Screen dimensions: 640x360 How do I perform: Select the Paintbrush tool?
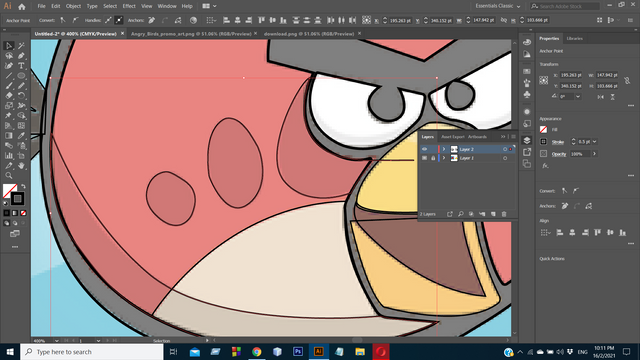click(9, 86)
